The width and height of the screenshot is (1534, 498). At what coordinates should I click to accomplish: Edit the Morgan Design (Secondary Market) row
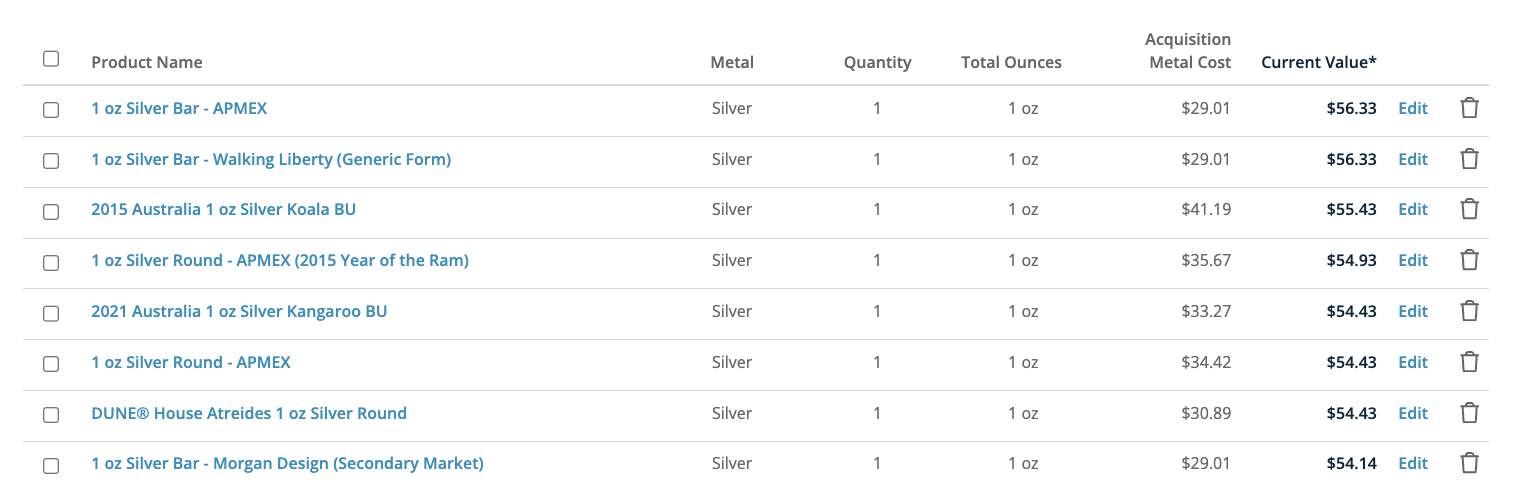coord(1412,463)
